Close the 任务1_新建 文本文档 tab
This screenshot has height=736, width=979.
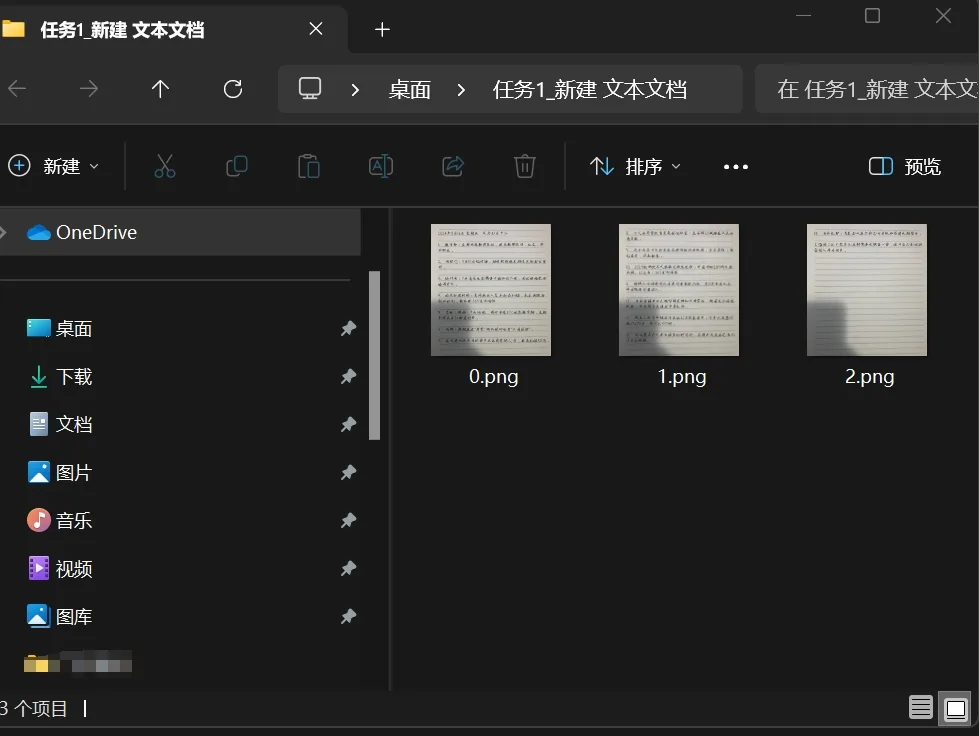[x=316, y=29]
